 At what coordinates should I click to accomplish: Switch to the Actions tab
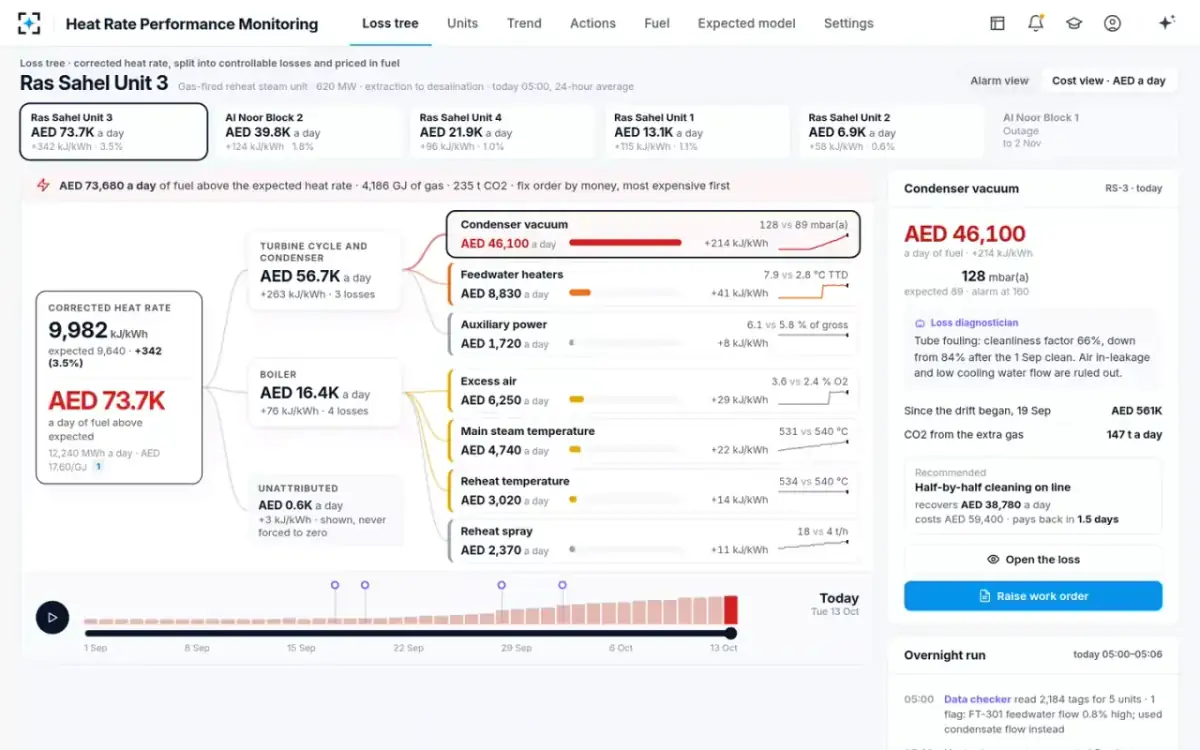tap(593, 23)
